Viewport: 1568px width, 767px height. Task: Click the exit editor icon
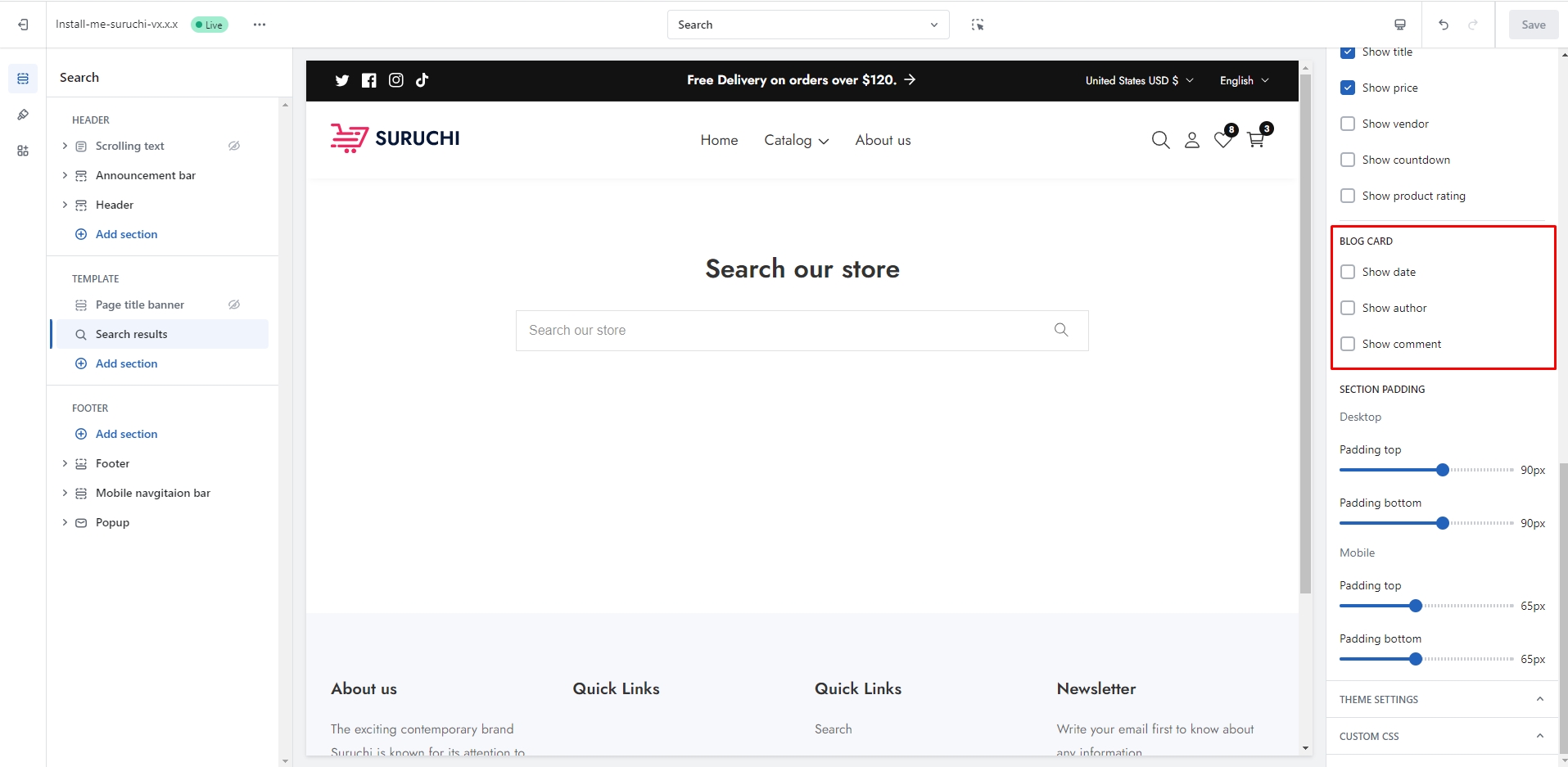tap(23, 25)
